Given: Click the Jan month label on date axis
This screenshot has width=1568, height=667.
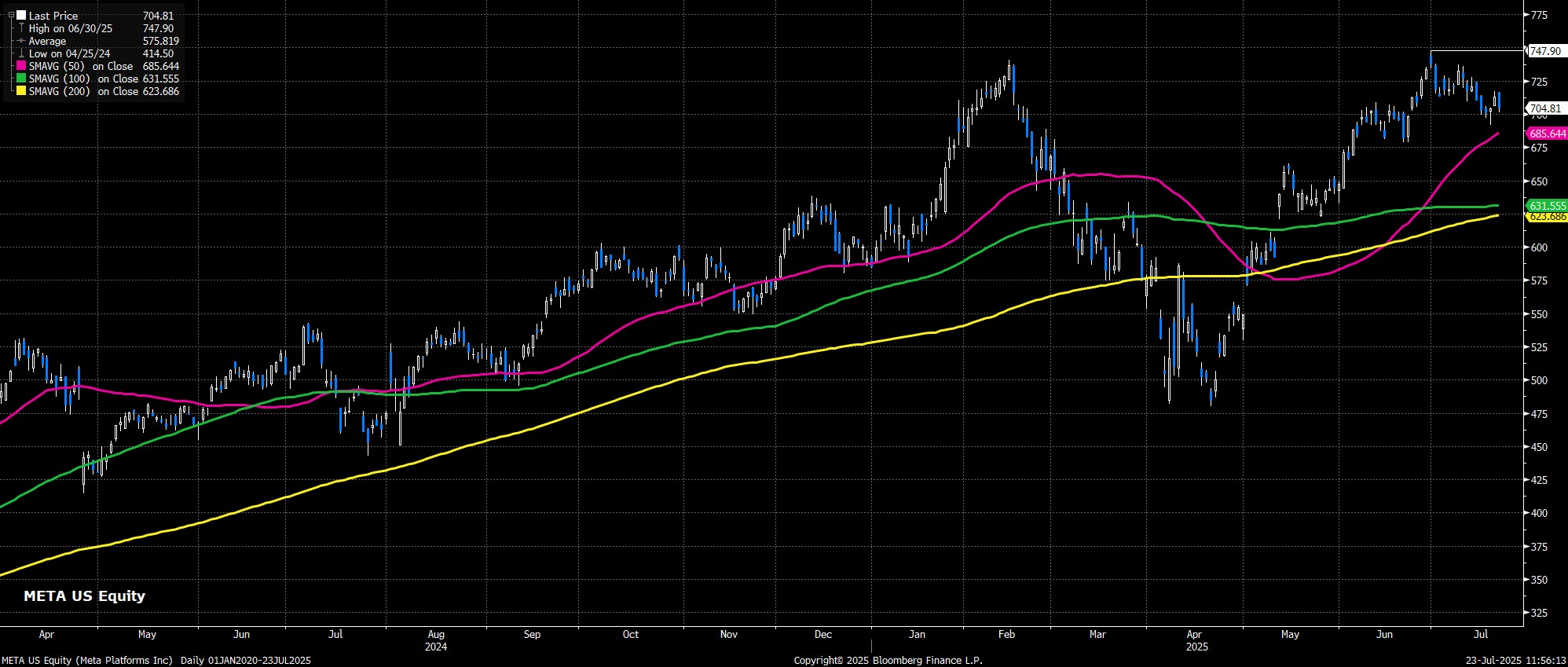Looking at the screenshot, I should 917,634.
